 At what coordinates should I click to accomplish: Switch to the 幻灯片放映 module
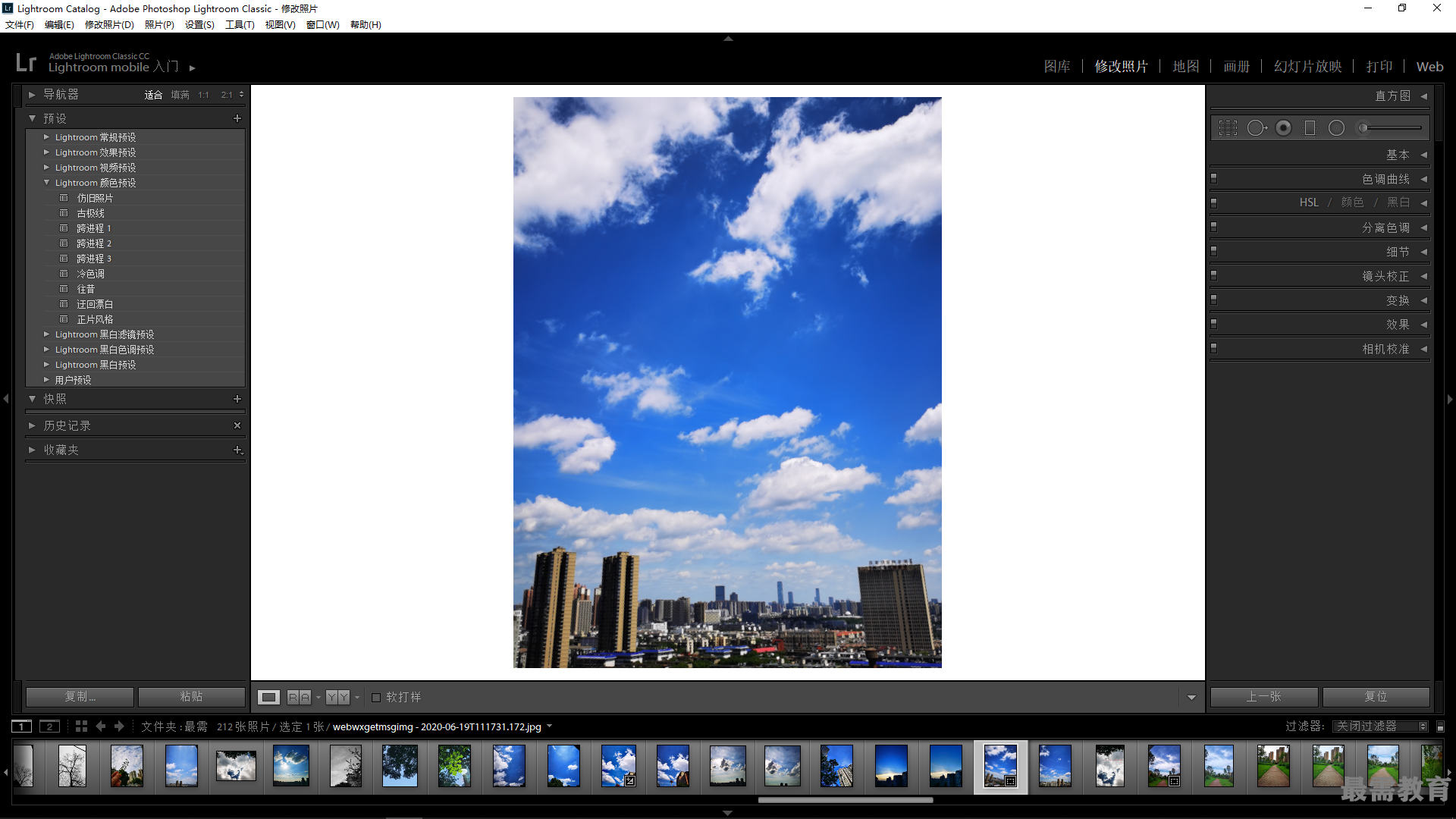tap(1308, 67)
